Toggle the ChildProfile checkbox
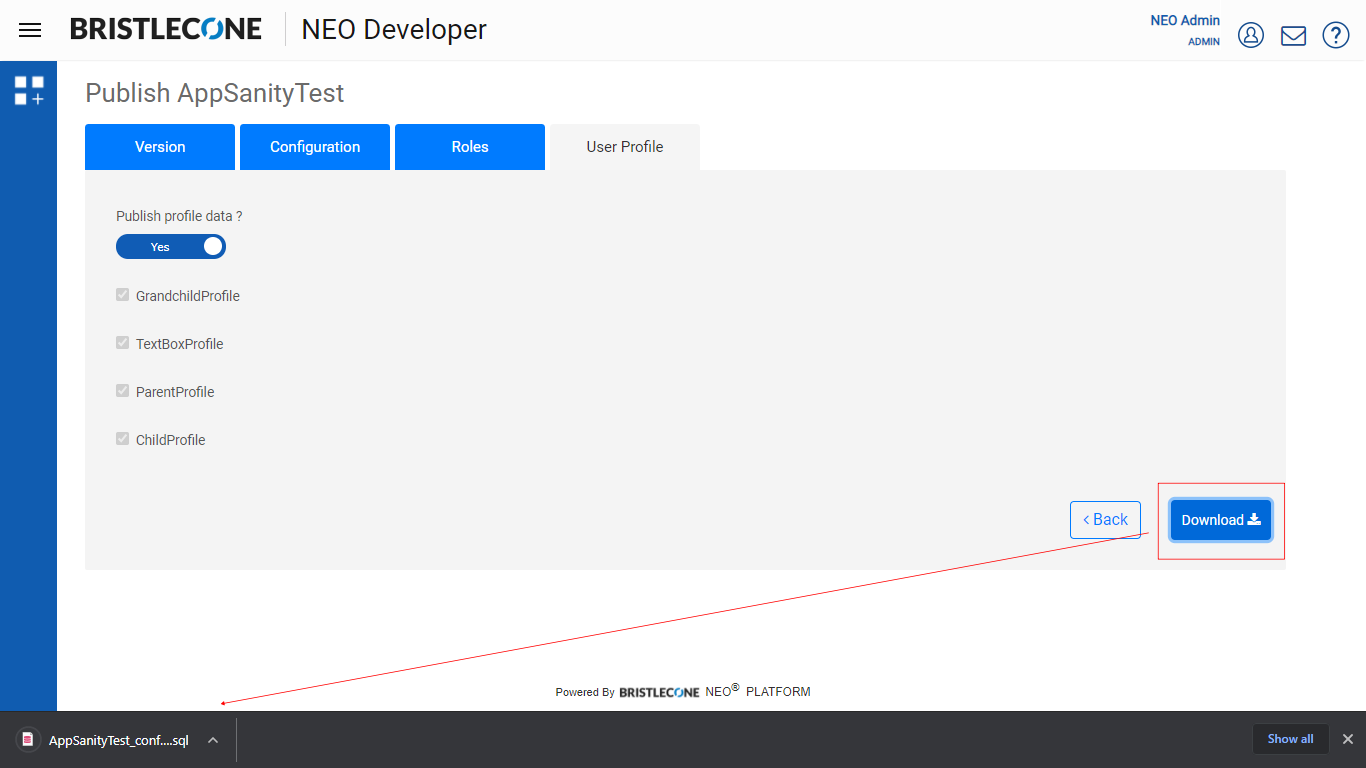Image resolution: width=1366 pixels, height=768 pixels. (x=123, y=439)
